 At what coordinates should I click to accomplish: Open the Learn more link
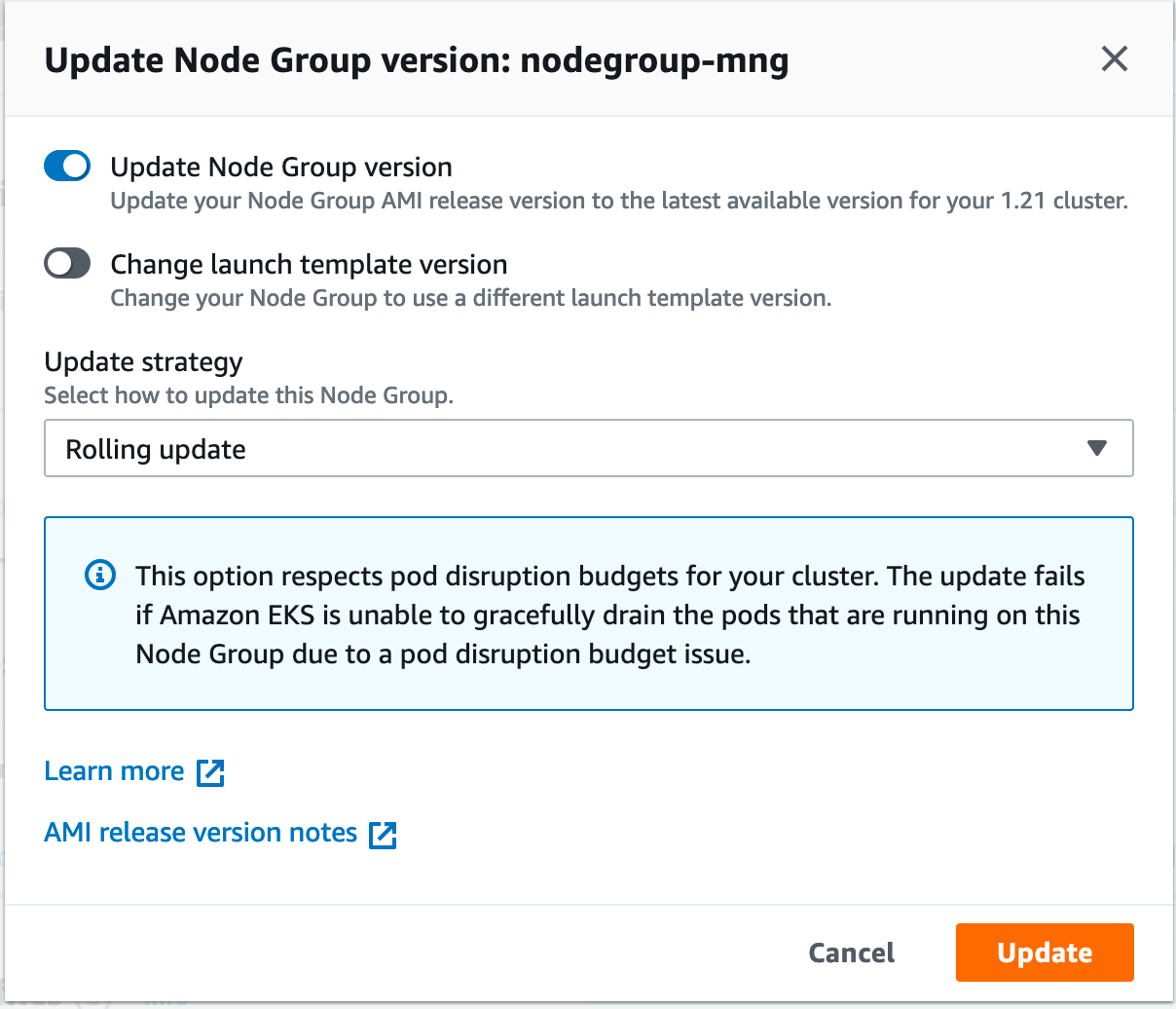113,771
